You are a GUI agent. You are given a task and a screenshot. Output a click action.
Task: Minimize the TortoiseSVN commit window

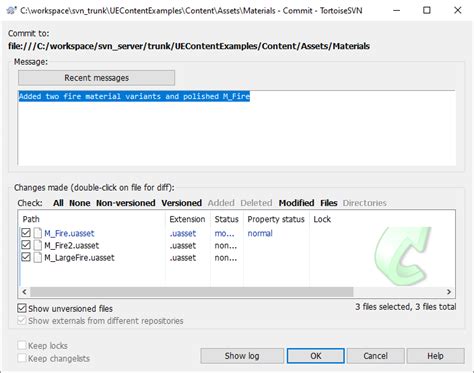tap(396, 10)
